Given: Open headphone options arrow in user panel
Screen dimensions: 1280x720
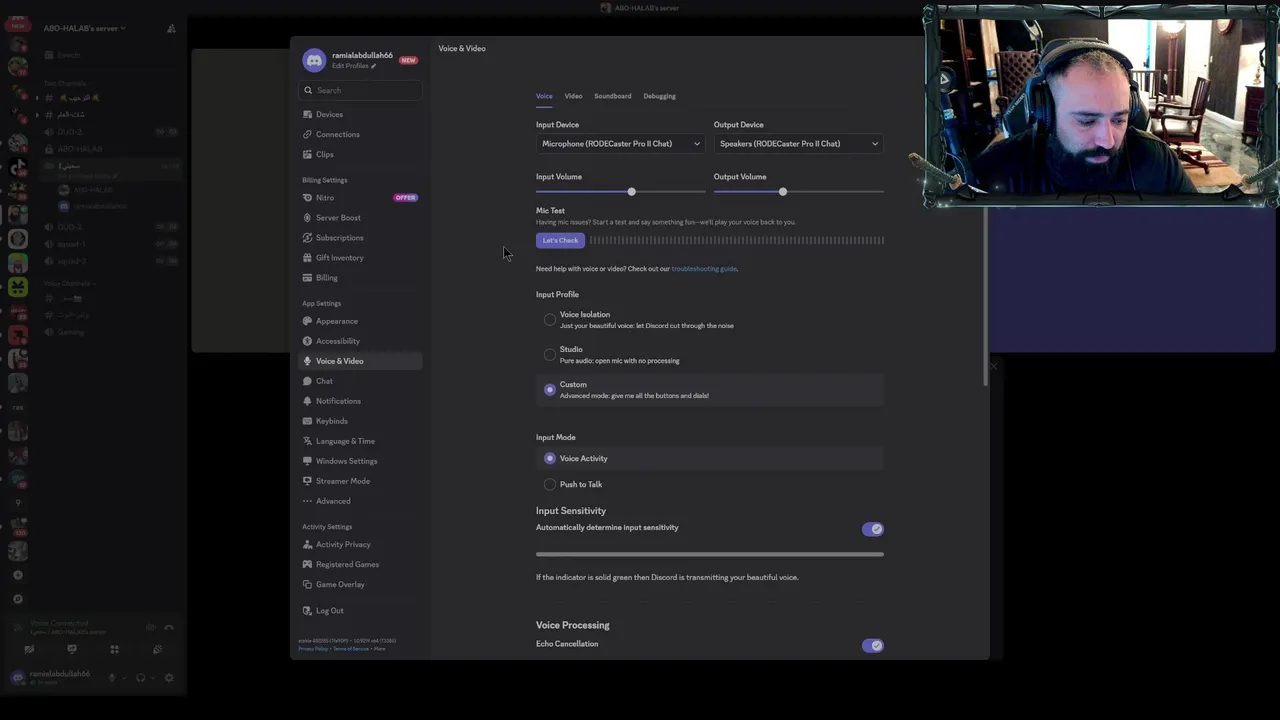Looking at the screenshot, I should (153, 677).
